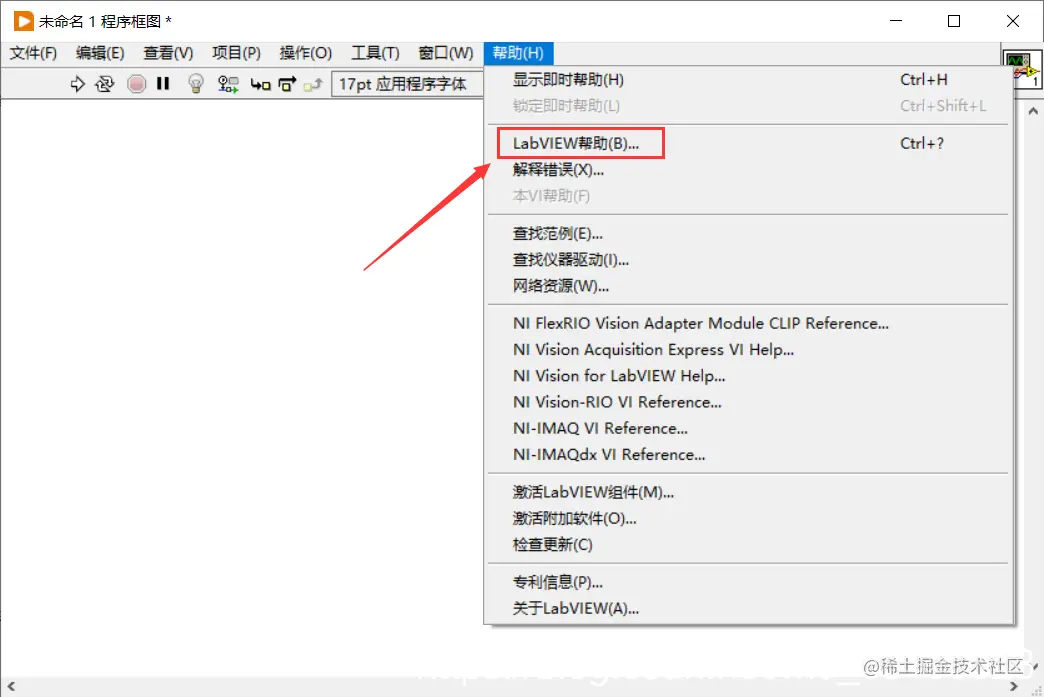The image size is (1044, 697).
Task: Click the Run Continuously icon
Action: [x=105, y=84]
